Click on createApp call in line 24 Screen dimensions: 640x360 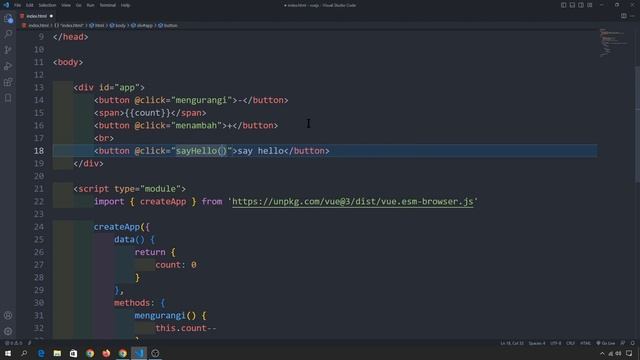(117, 227)
